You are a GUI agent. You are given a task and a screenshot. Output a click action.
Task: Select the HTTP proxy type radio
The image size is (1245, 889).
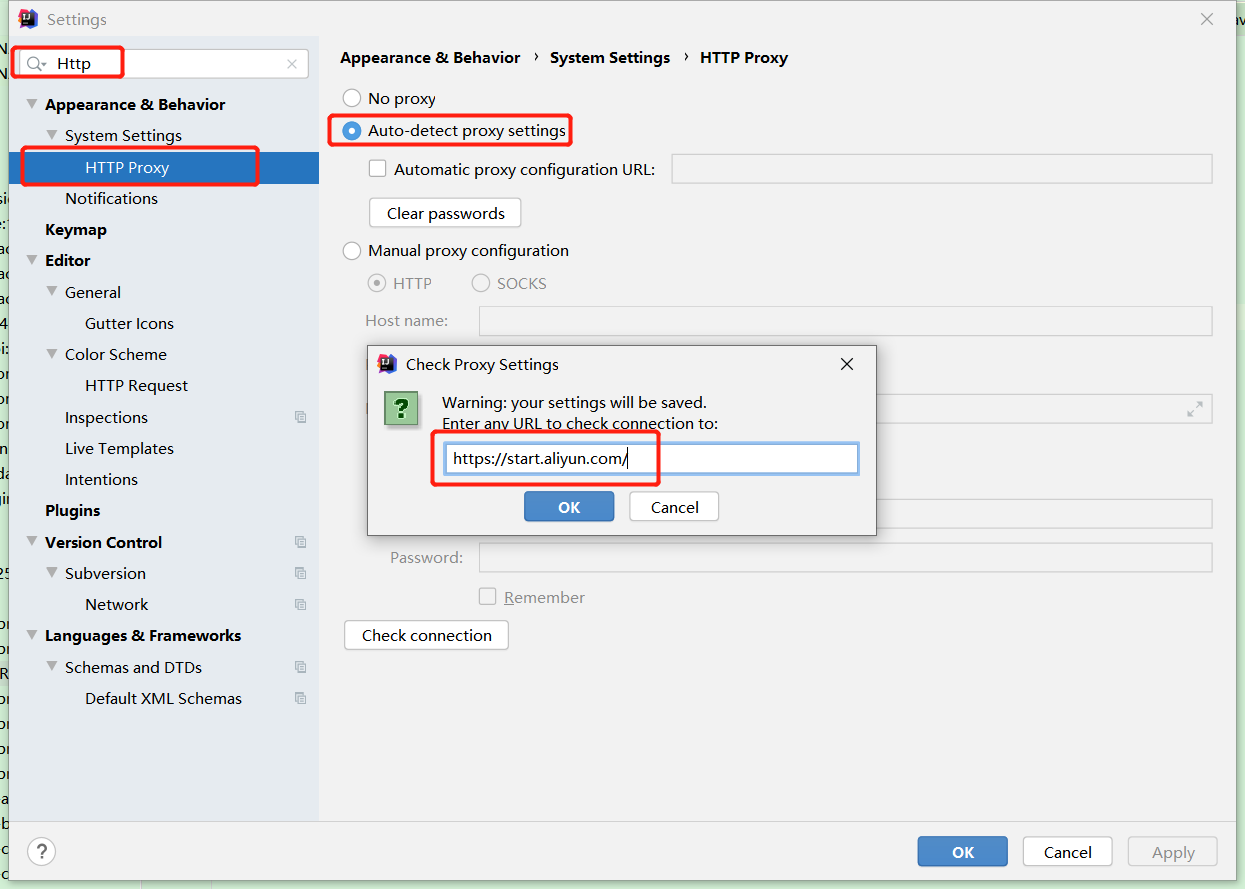click(377, 283)
